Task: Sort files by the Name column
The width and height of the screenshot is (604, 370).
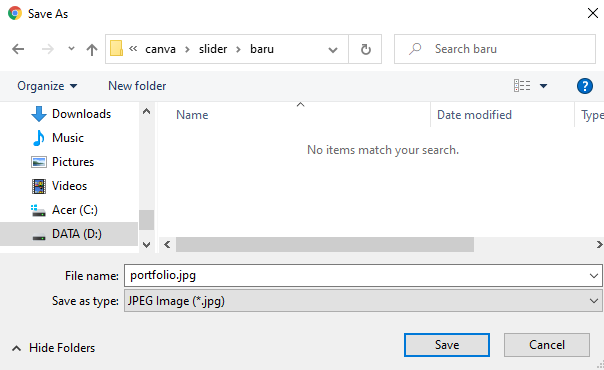Action: 192,115
